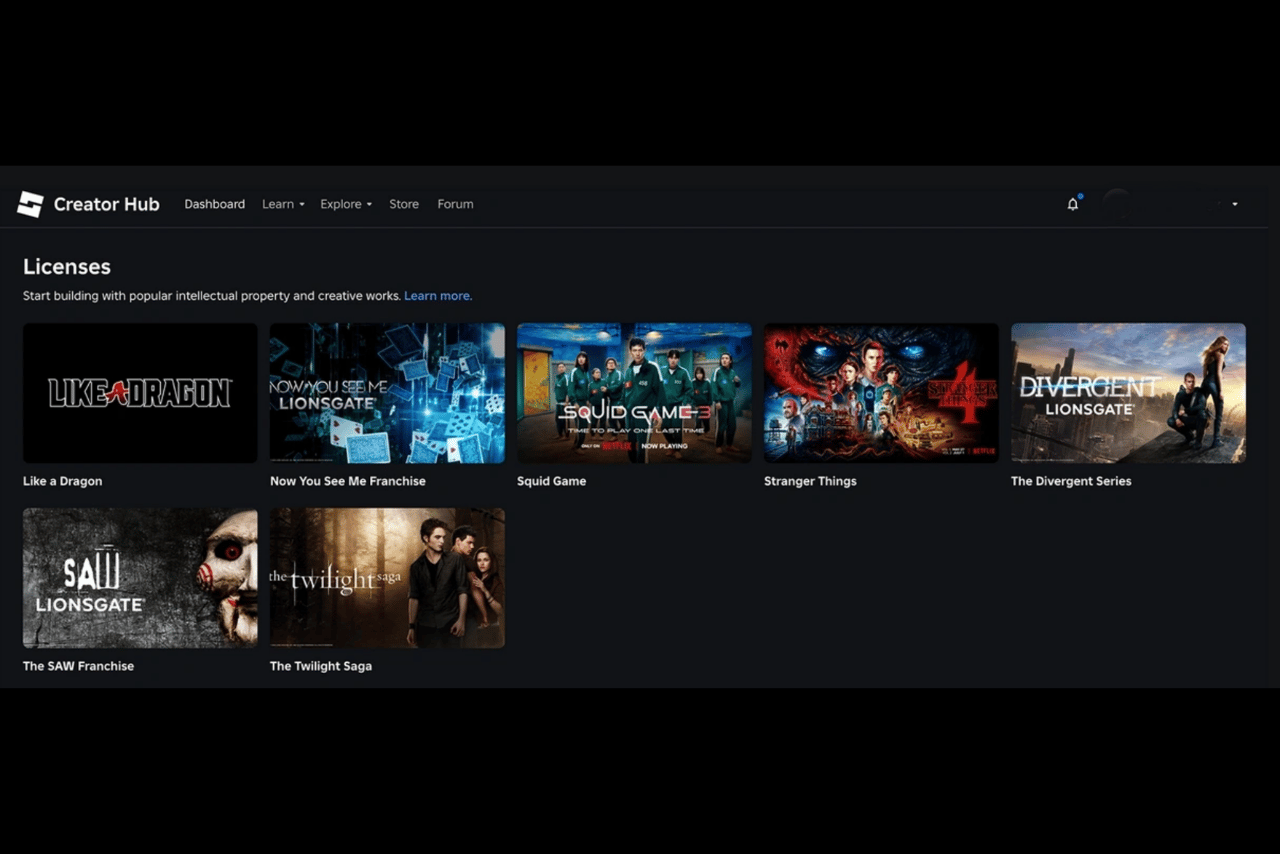The image size is (1280, 854).
Task: Open the notifications bell
Action: click(1073, 204)
